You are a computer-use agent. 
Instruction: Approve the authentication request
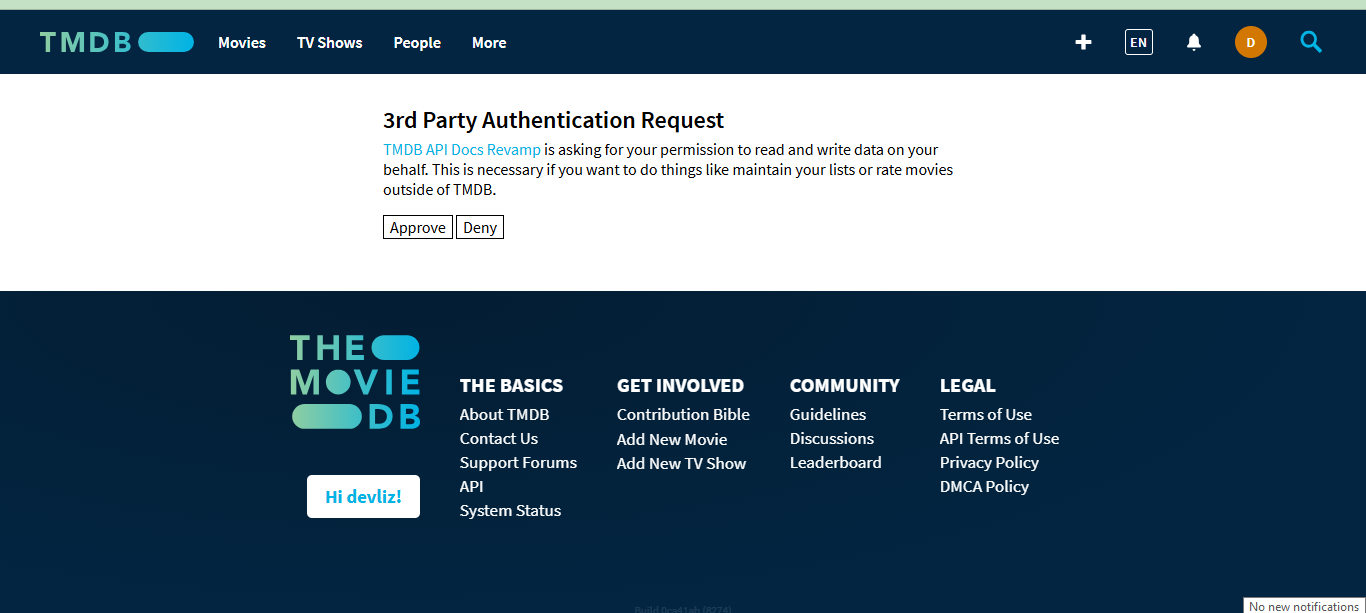coord(418,227)
